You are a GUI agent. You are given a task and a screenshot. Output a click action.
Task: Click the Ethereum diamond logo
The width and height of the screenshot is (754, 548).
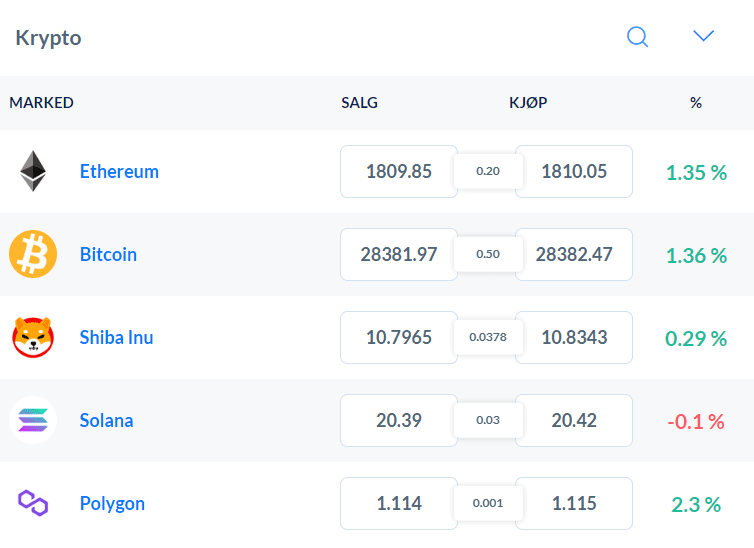pos(33,171)
